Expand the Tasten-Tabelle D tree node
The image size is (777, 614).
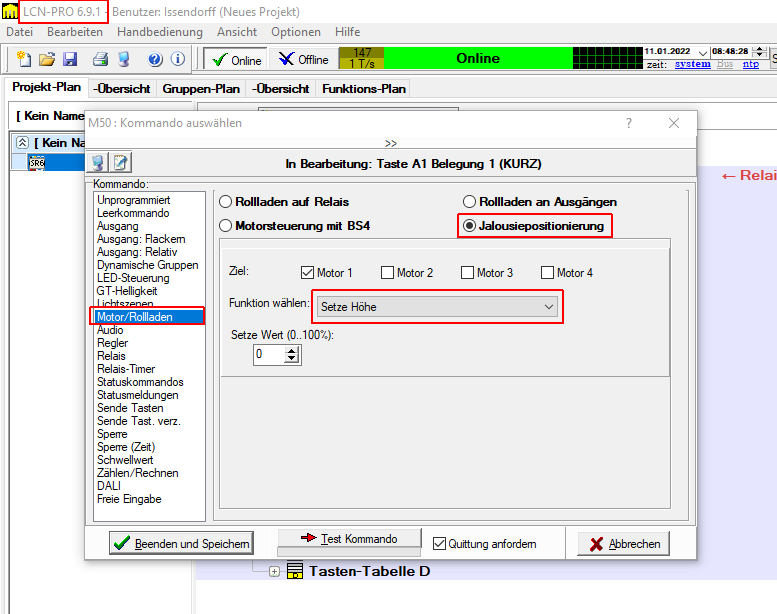point(275,571)
